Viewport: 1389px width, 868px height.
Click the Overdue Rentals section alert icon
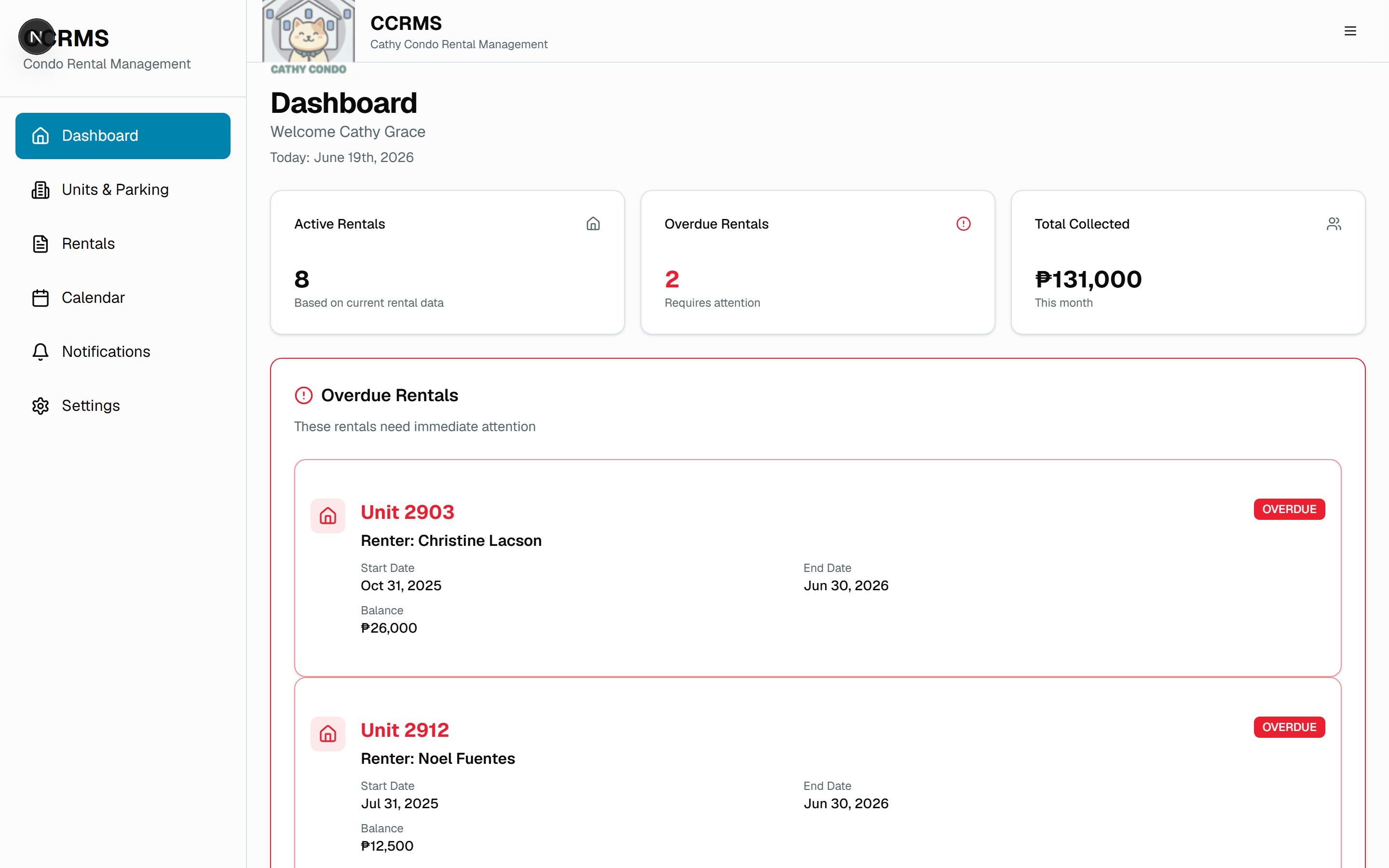pyautogui.click(x=304, y=395)
